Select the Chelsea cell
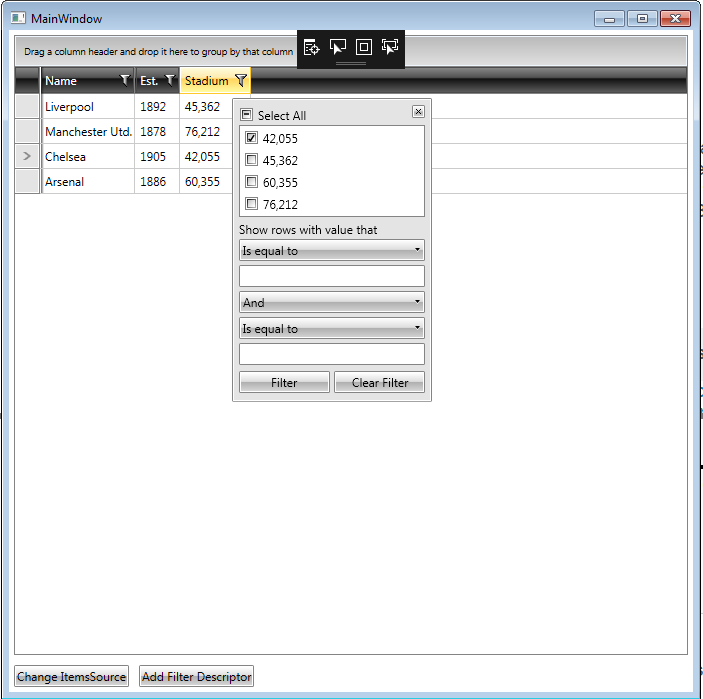This screenshot has height=699, width=703. (88, 156)
